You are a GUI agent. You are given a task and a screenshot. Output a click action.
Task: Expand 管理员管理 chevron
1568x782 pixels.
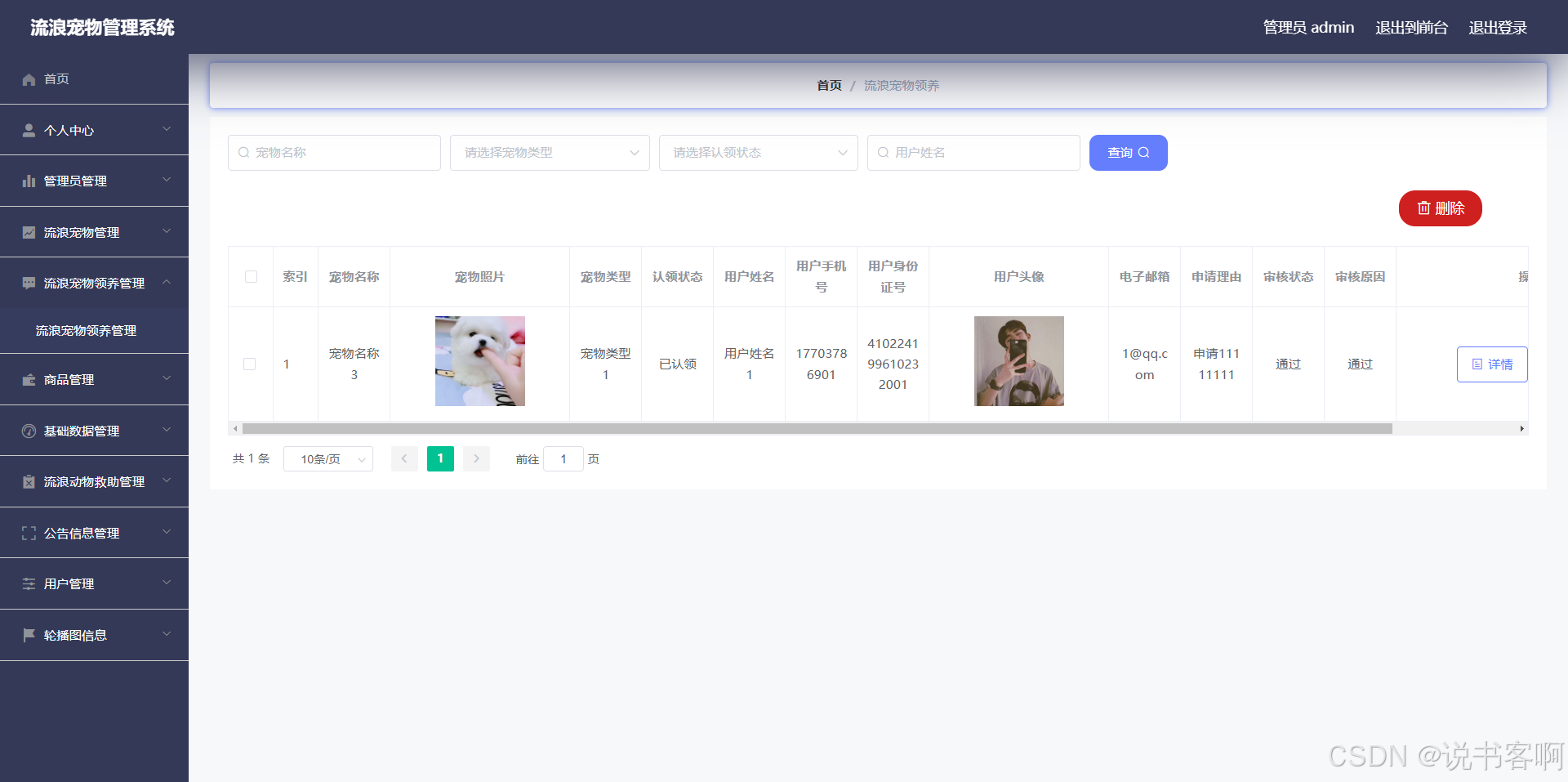tap(167, 180)
